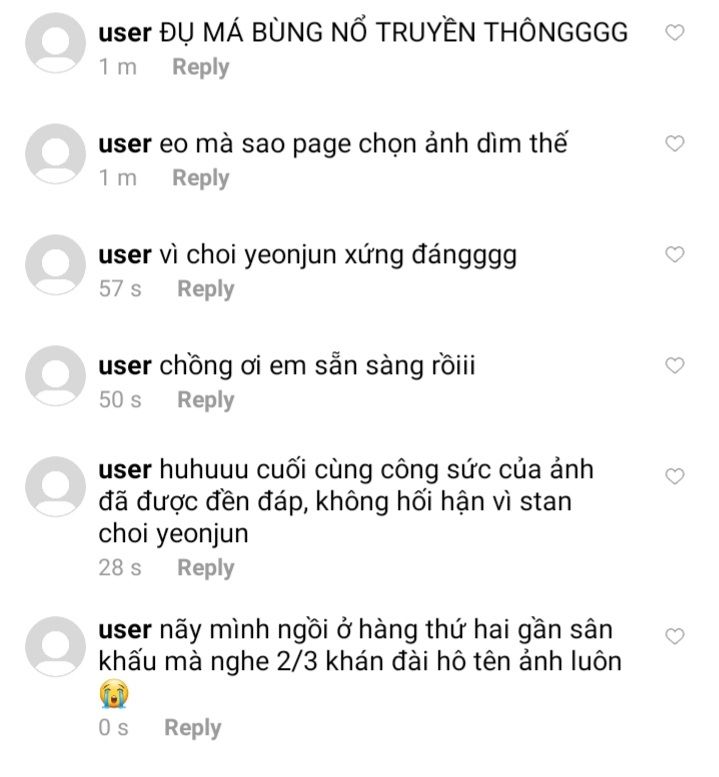Open avatar beside 'vì choi yeonjun' comment
Image resolution: width=719 pixels, height=777 pixels.
pos(55,265)
